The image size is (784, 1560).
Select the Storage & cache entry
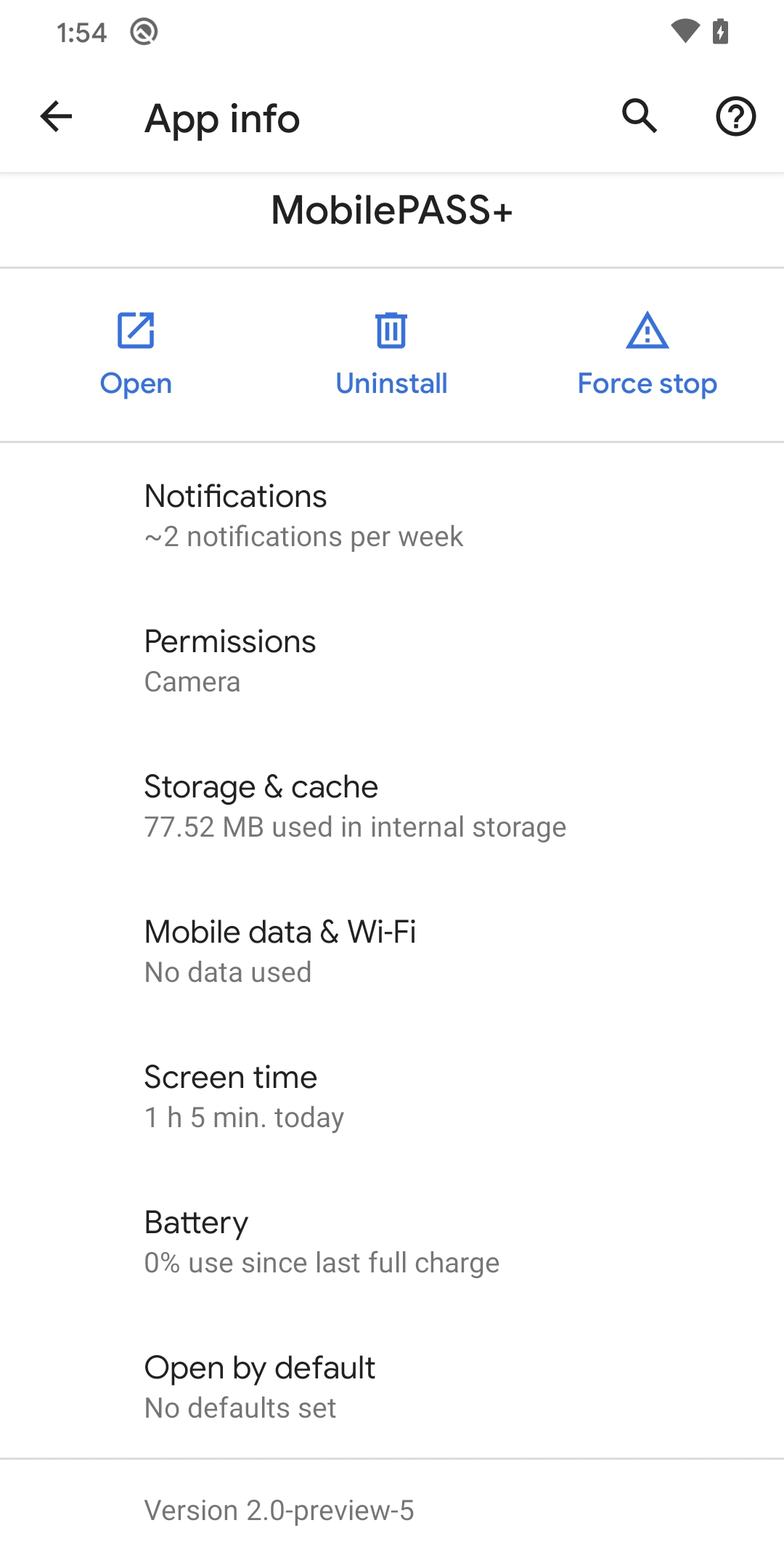point(392,805)
